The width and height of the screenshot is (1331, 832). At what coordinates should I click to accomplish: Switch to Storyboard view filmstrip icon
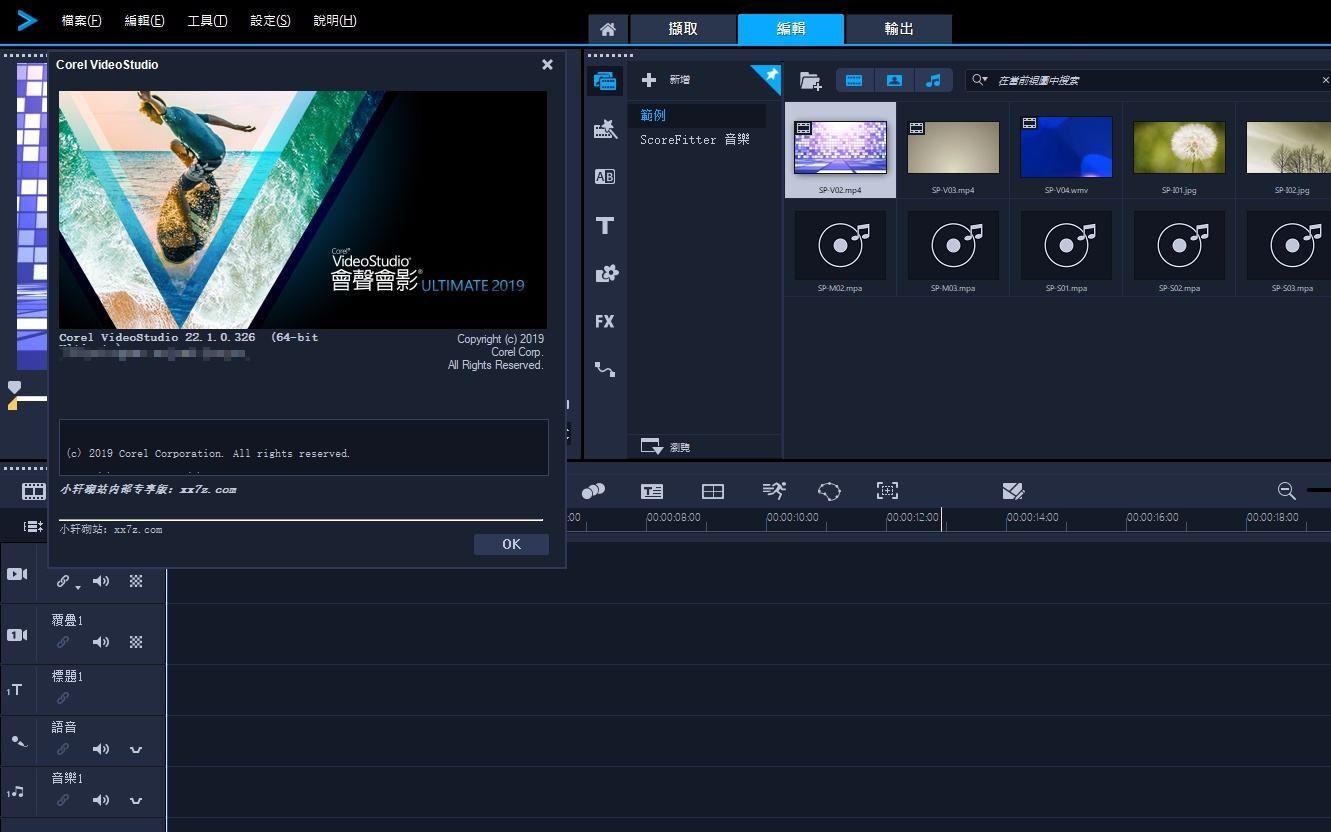[34, 491]
